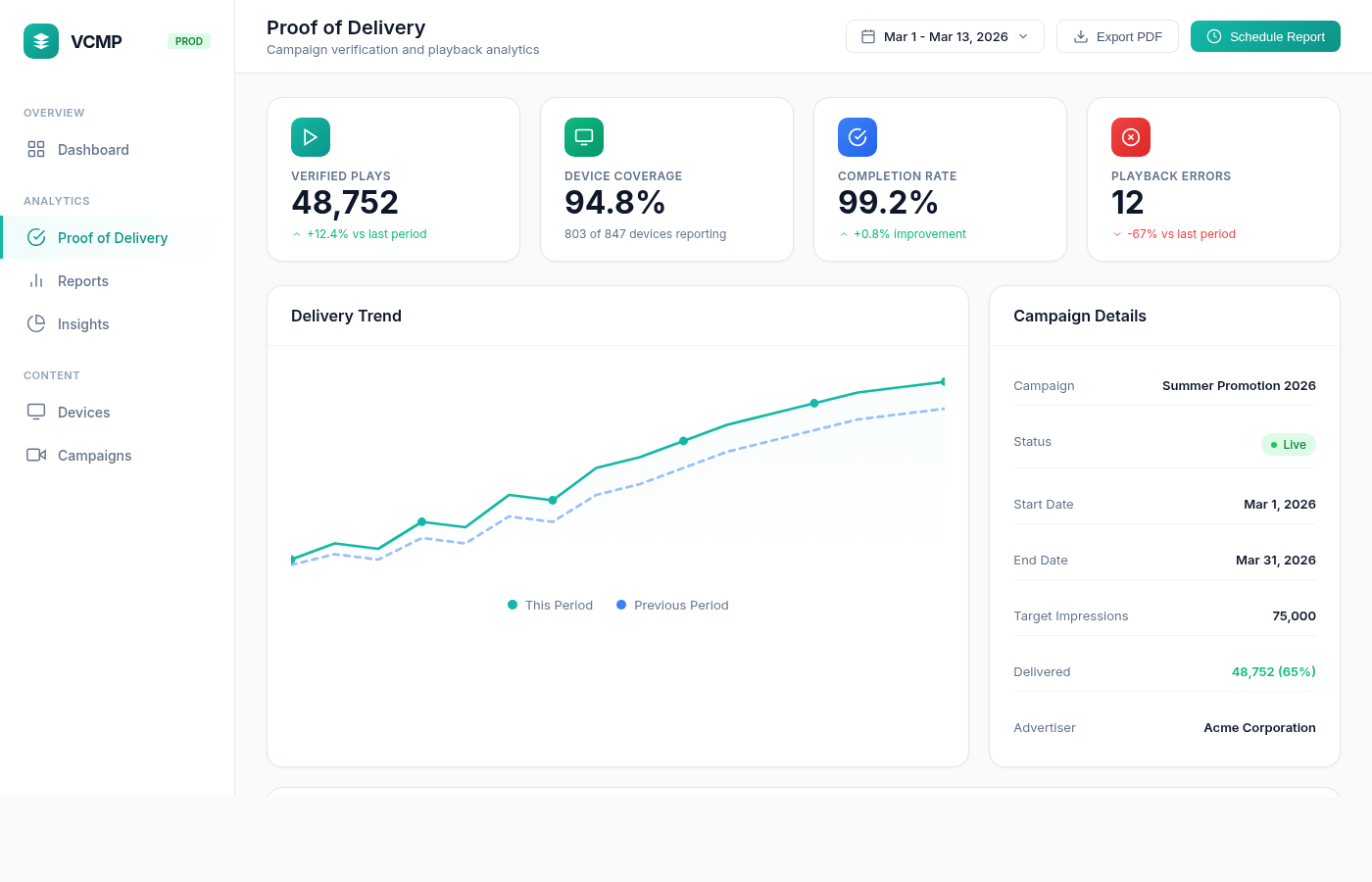Click the Dashboard grid icon in sidebar
The image size is (1372, 882).
[x=36, y=149]
